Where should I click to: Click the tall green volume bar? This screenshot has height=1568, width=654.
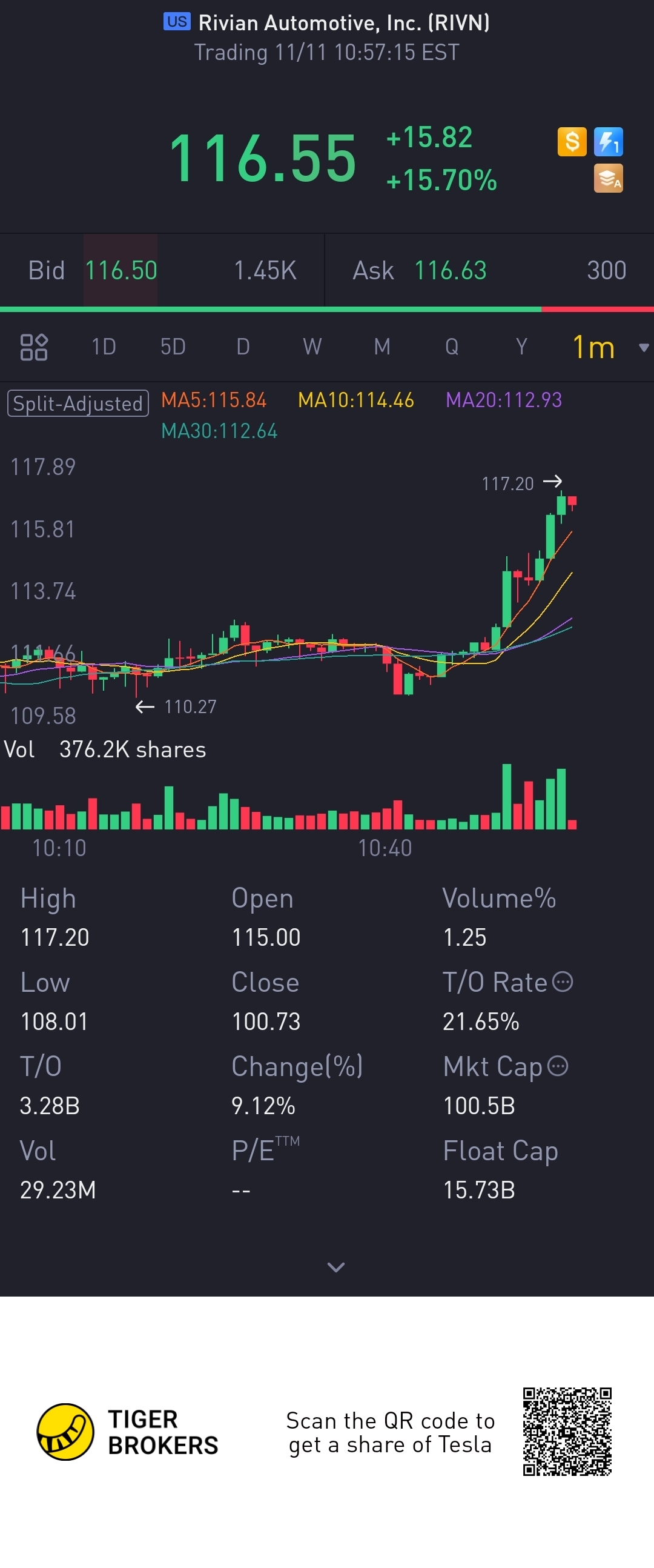pos(506,796)
